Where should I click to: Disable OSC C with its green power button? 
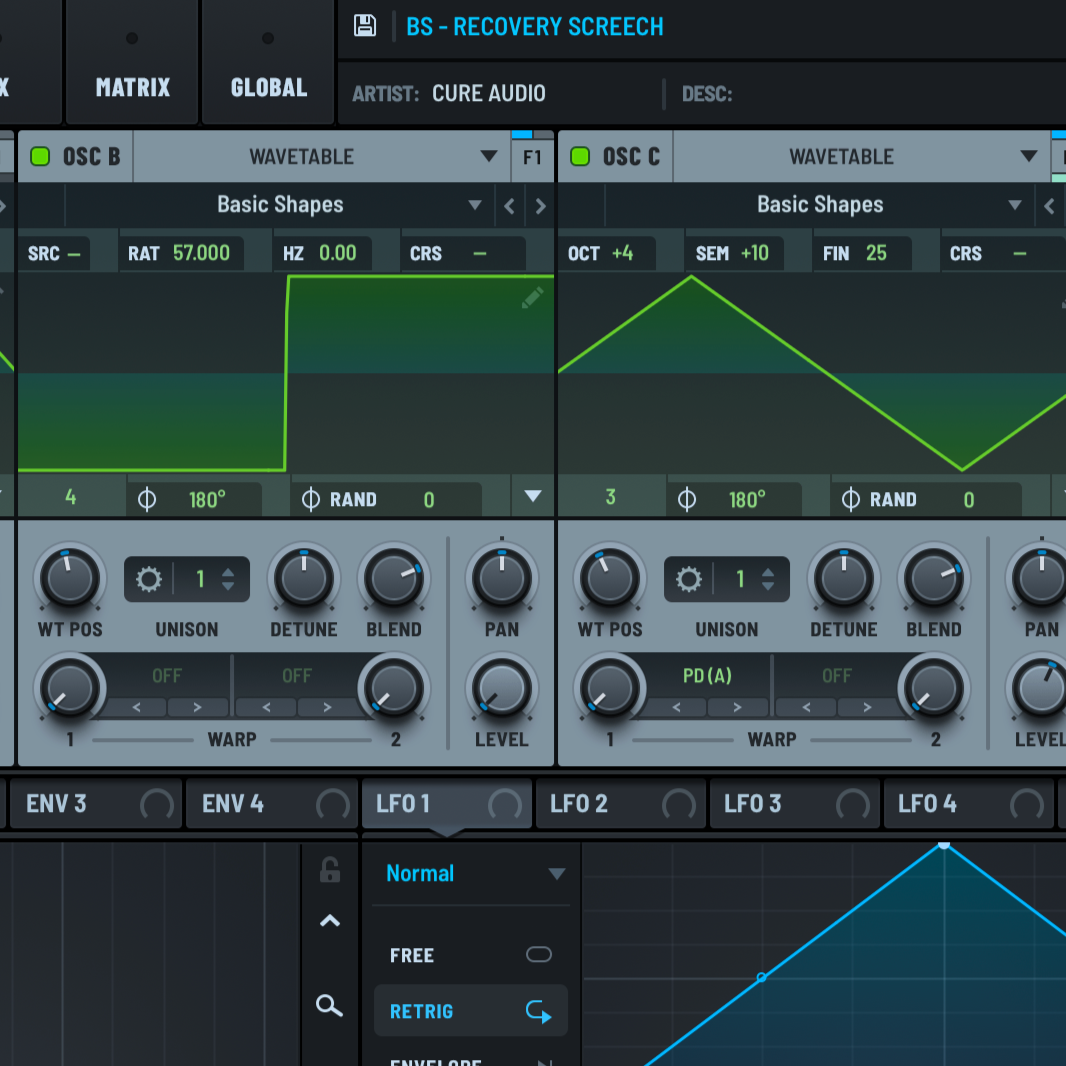(x=580, y=156)
